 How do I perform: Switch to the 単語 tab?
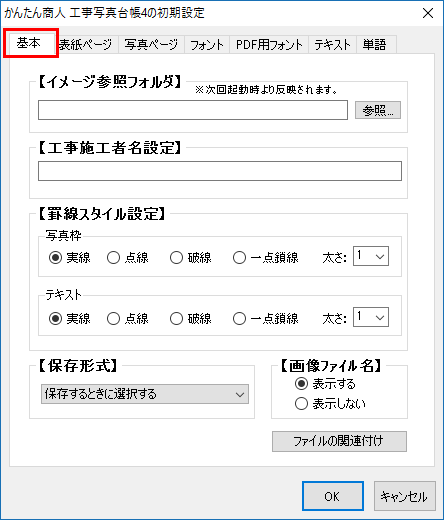[x=376, y=44]
